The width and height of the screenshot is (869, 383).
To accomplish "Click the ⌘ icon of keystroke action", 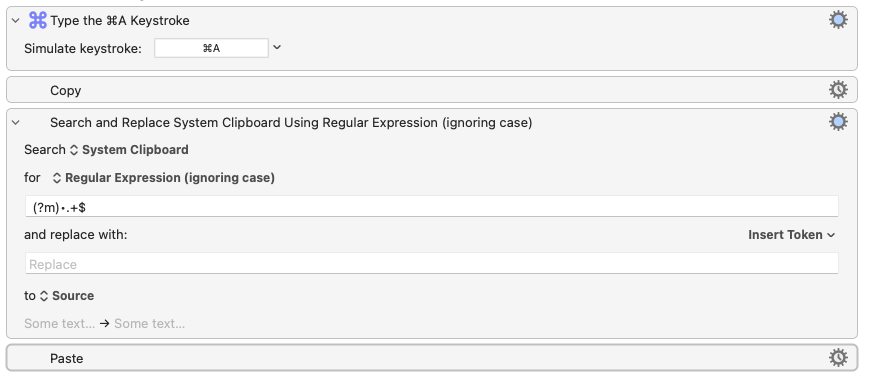I will pyautogui.click(x=38, y=21).
